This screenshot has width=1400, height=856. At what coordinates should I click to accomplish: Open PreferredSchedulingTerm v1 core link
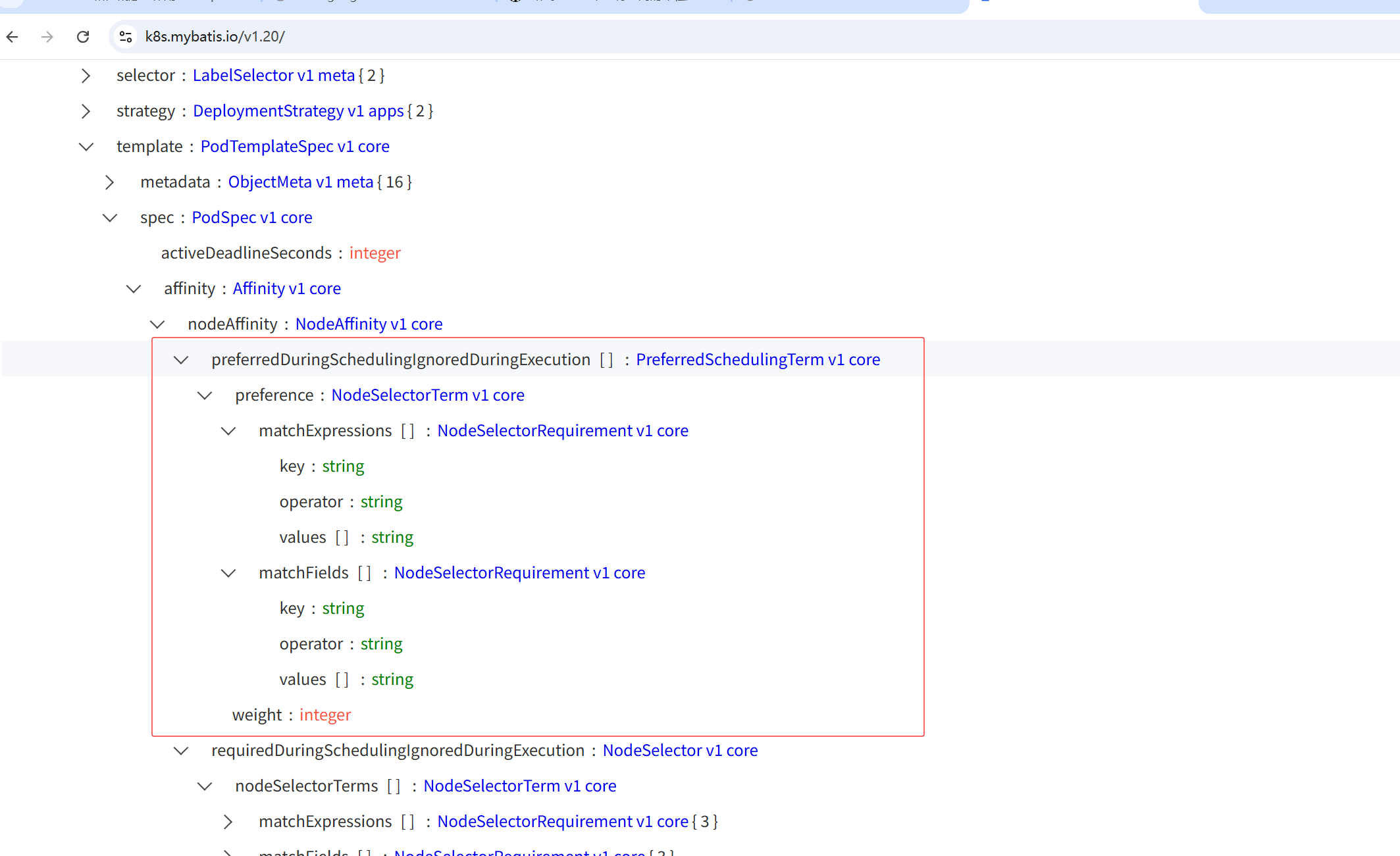pyautogui.click(x=758, y=360)
